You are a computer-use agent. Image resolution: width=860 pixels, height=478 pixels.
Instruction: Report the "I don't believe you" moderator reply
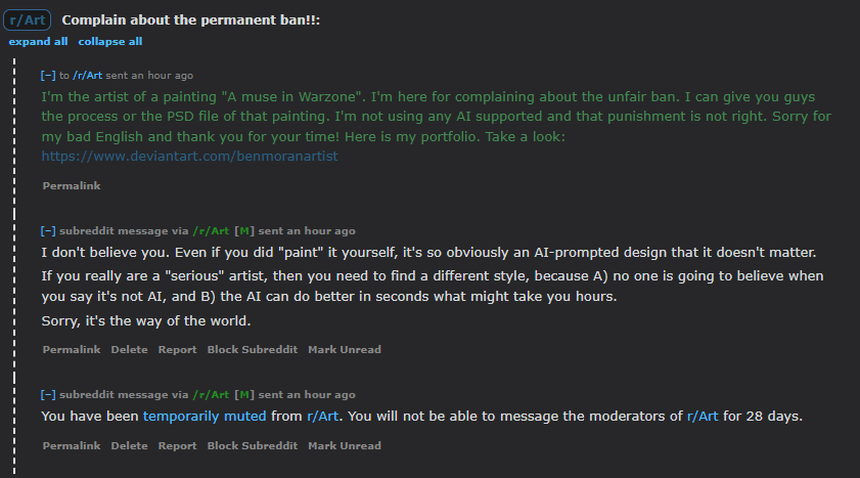[x=177, y=350]
